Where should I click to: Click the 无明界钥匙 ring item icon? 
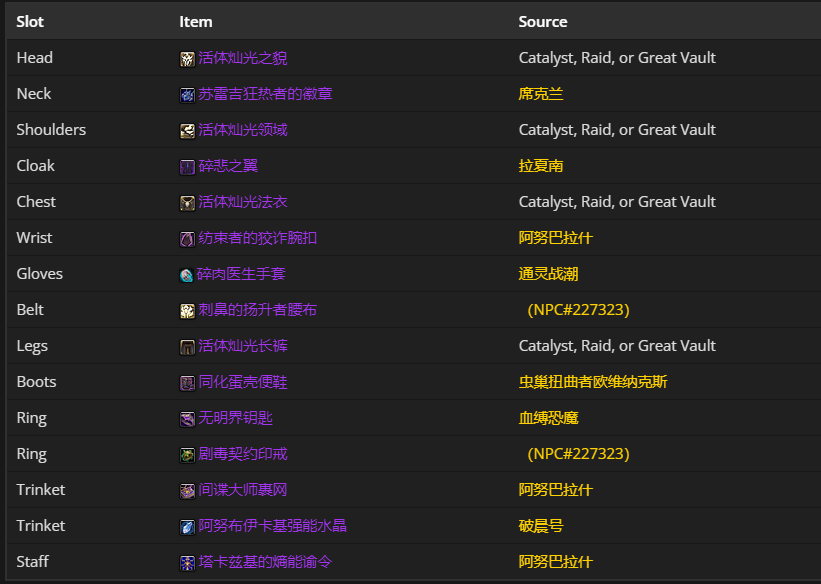point(187,418)
